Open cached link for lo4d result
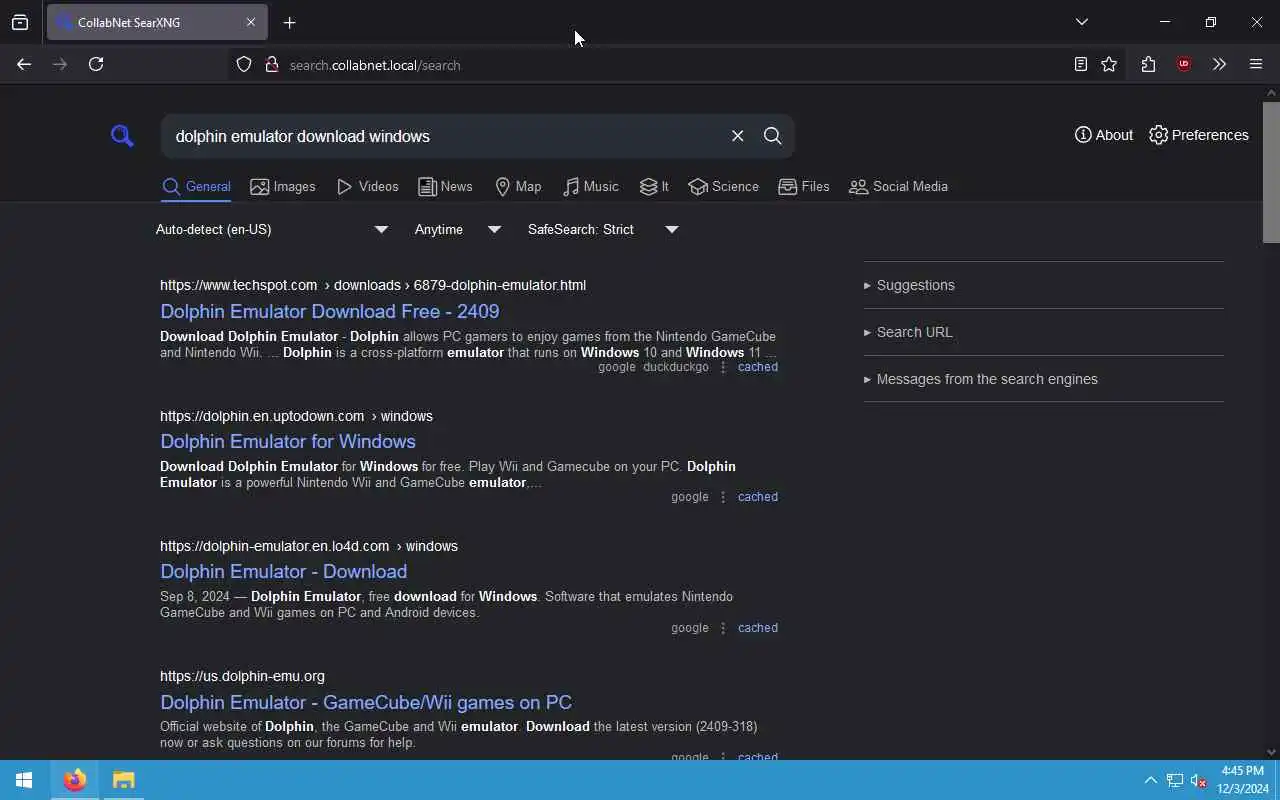Viewport: 1280px width, 800px height. (758, 628)
